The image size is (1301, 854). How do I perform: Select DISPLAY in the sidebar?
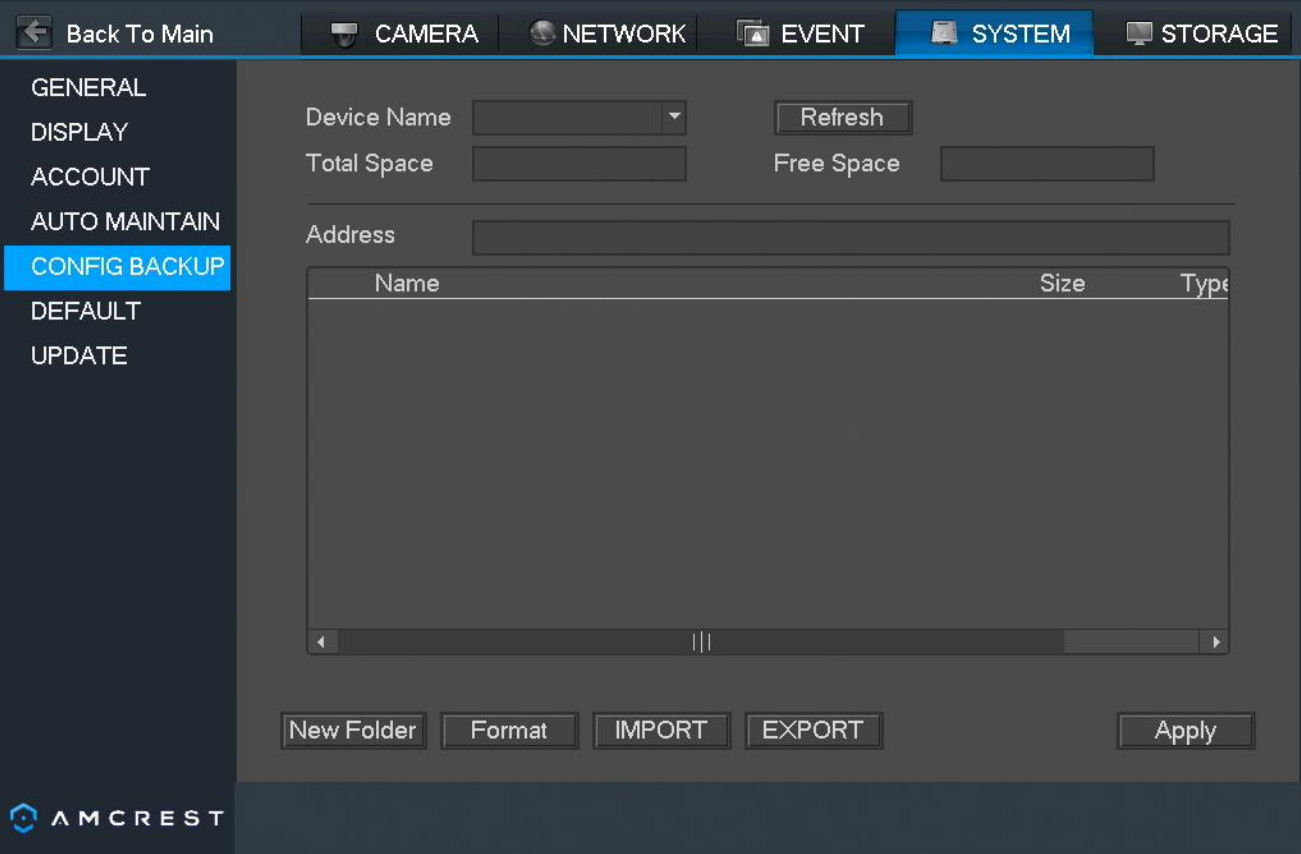pos(80,132)
